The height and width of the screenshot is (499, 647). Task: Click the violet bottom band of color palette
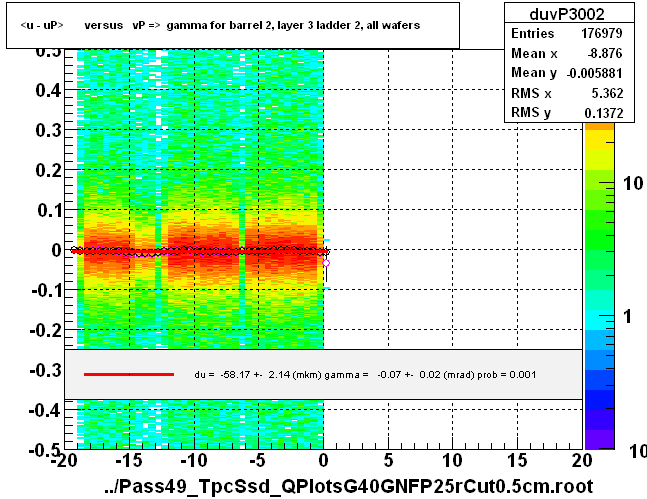click(x=599, y=439)
